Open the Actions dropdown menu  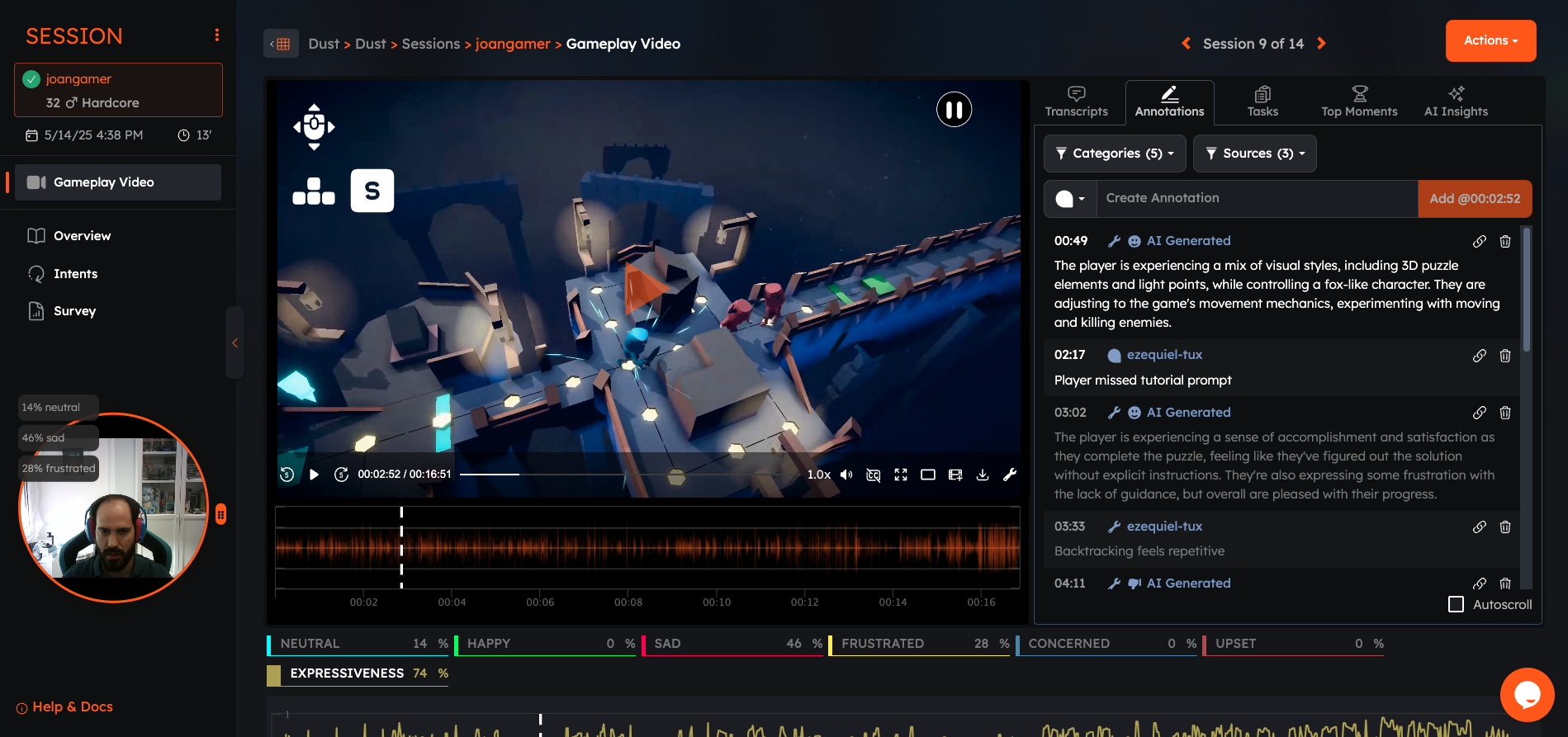(x=1490, y=40)
